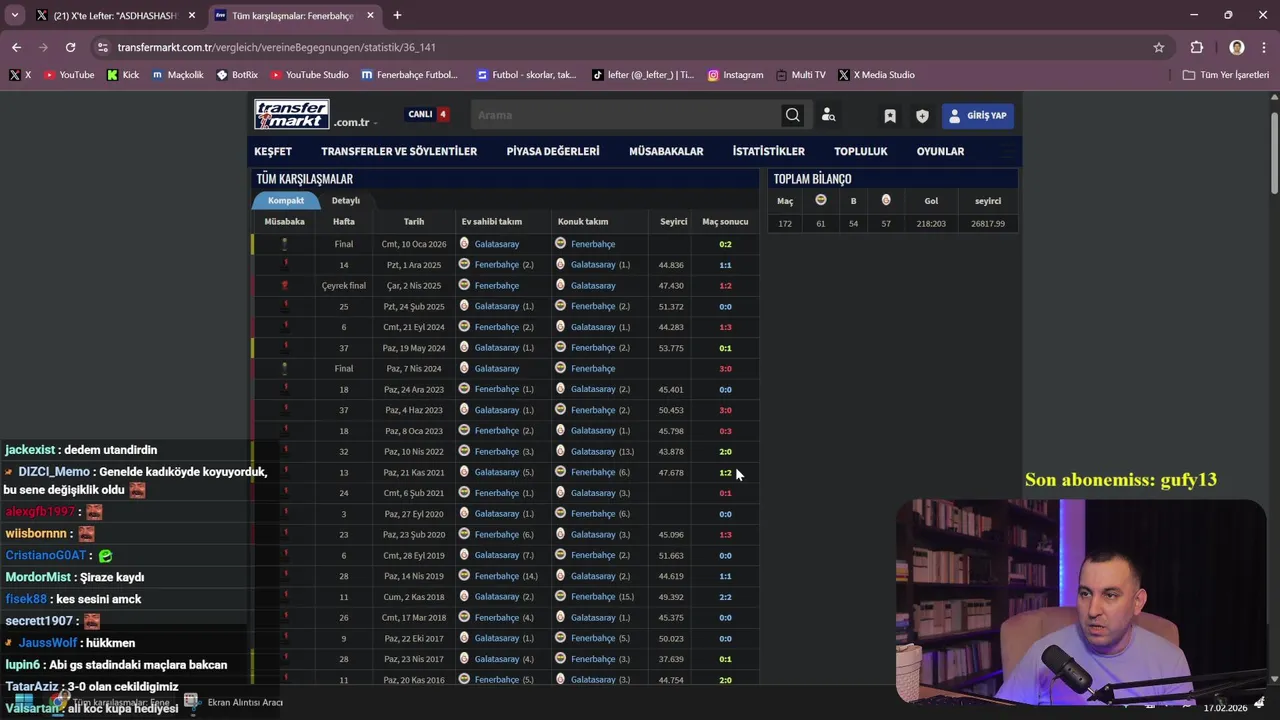Screen dimensions: 1280x720
Task: Click Çeyrek final in the 2 Nis 2025 row
Action: pos(344,286)
